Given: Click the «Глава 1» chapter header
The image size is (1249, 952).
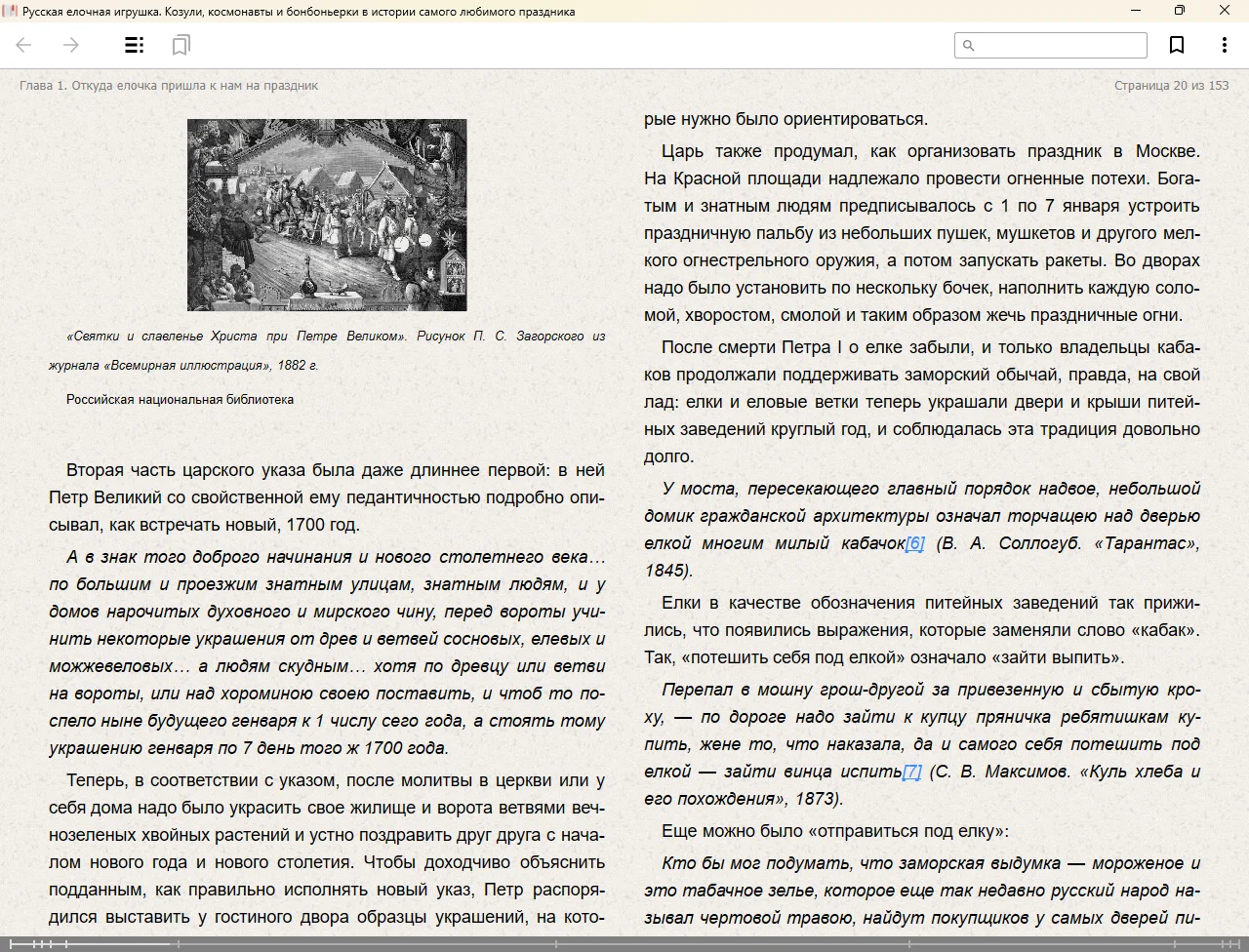Looking at the screenshot, I should 169,86.
